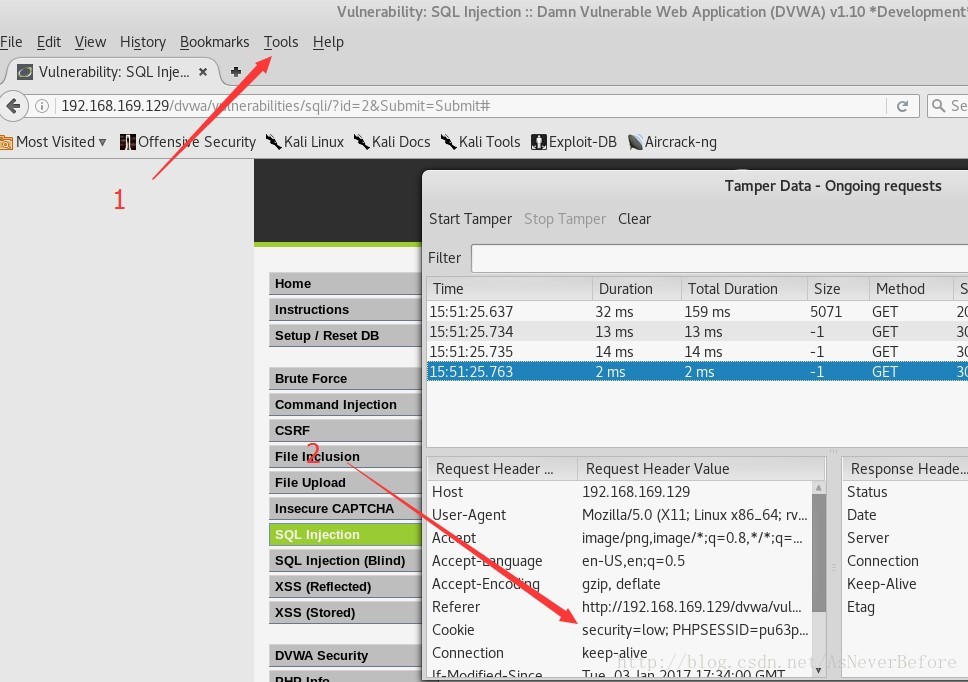The image size is (968, 682).
Task: Open site info icon in address bar
Action: click(x=42, y=106)
